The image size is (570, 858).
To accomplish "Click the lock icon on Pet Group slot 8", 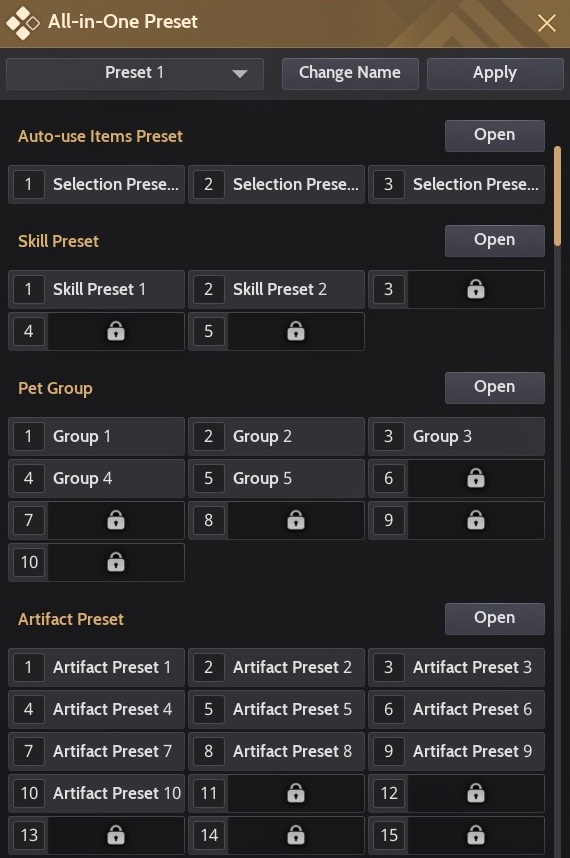I will tap(295, 520).
